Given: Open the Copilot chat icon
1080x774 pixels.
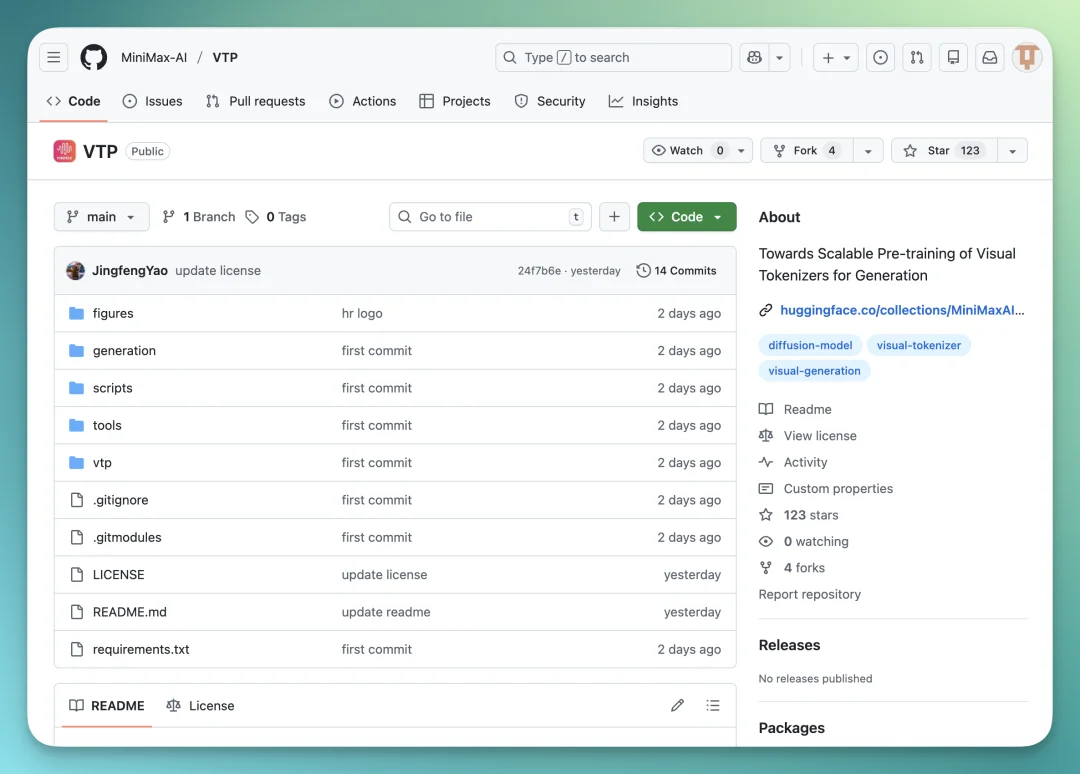Looking at the screenshot, I should pos(755,58).
